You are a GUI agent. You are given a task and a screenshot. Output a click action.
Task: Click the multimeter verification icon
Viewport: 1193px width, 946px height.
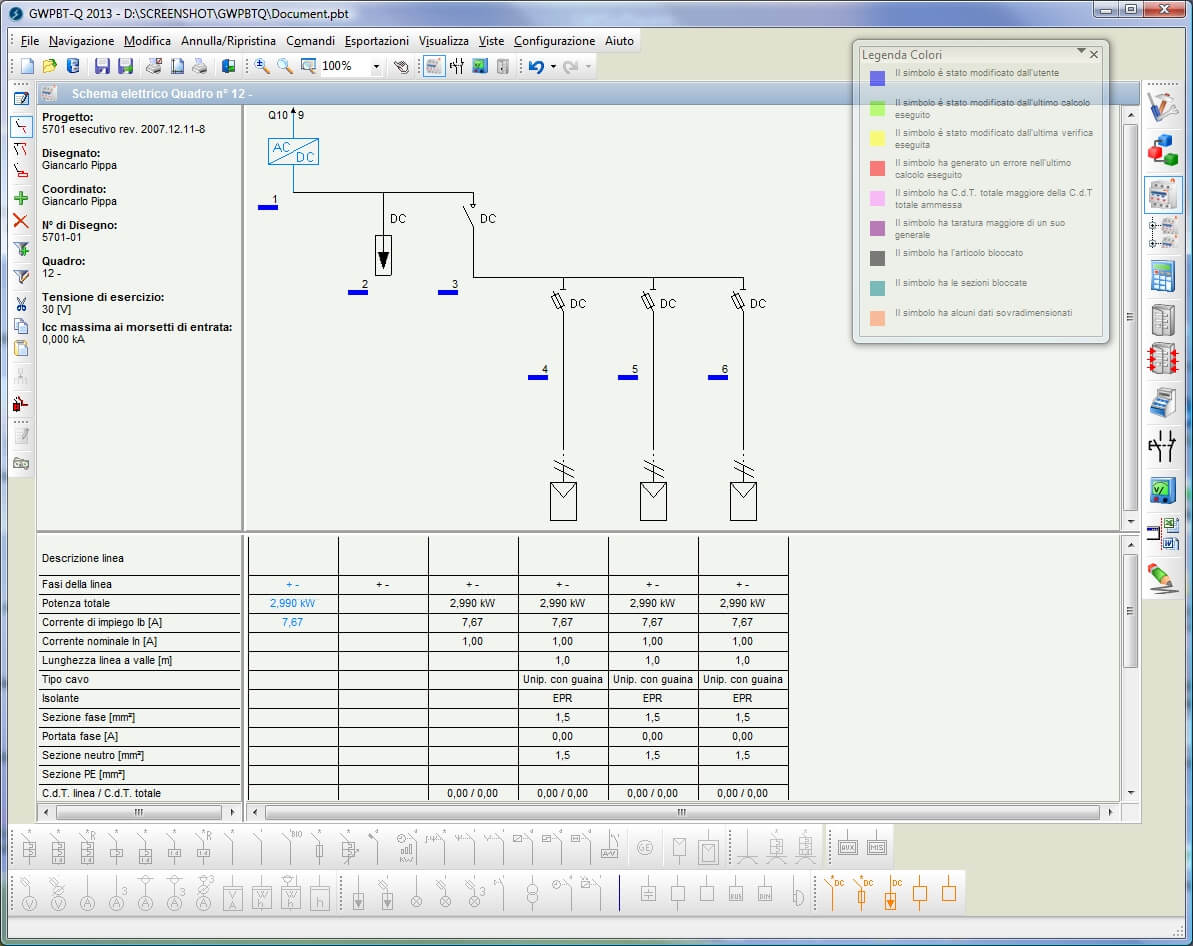(x=1163, y=489)
